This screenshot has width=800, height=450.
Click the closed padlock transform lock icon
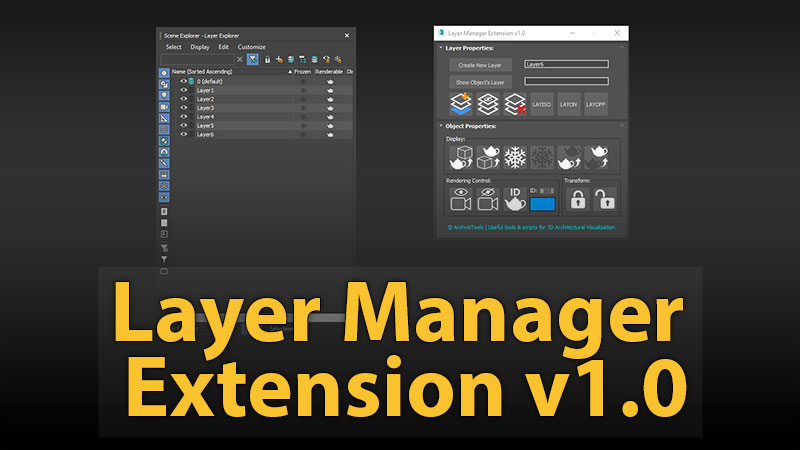(577, 200)
